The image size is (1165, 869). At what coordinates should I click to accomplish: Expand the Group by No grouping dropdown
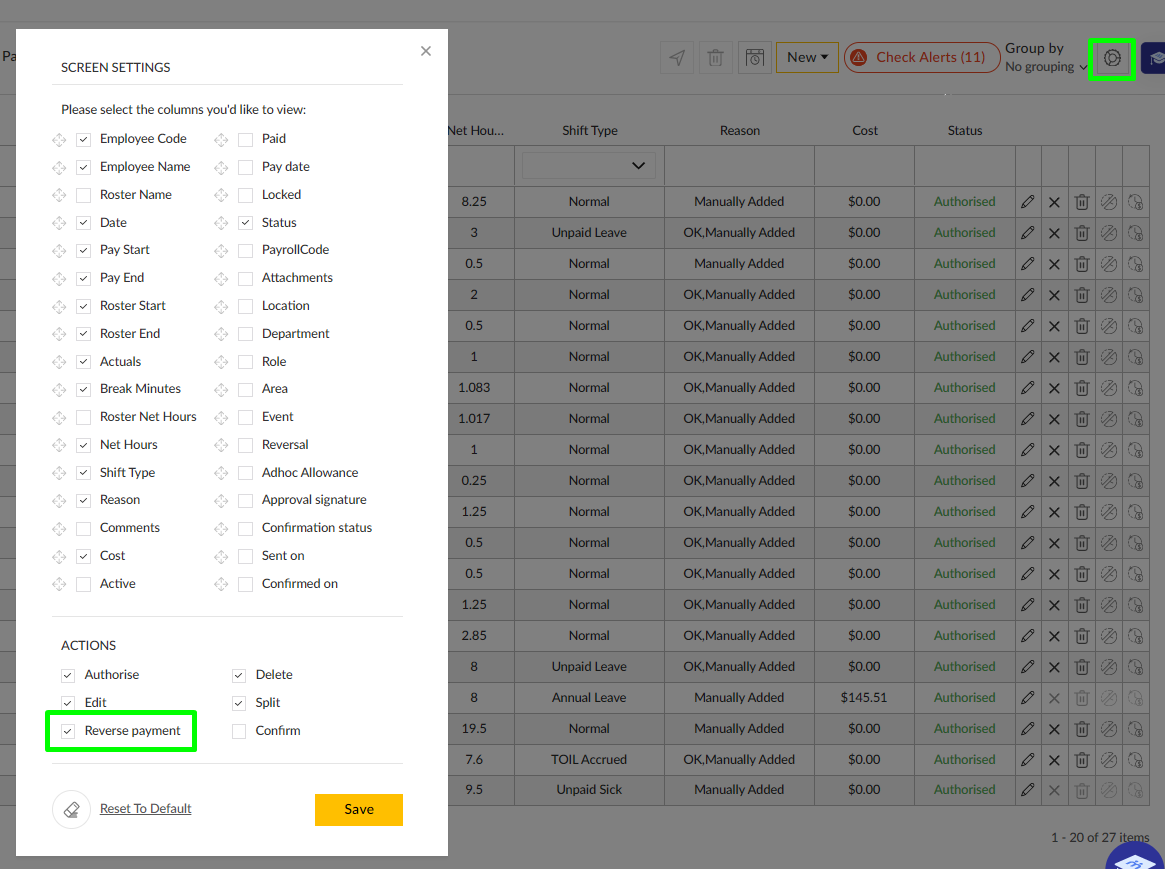[1045, 67]
